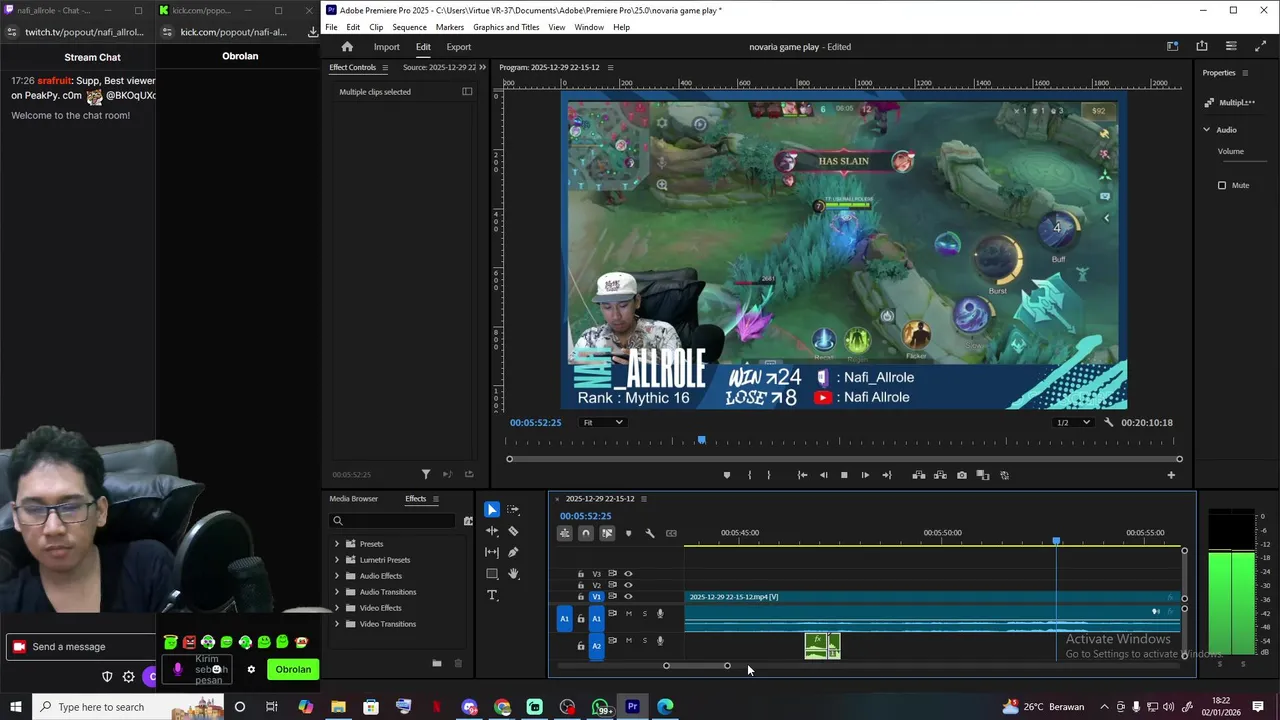Click the 00:05:52:25 timeline timecode
The height and width of the screenshot is (720, 1280).
585,516
